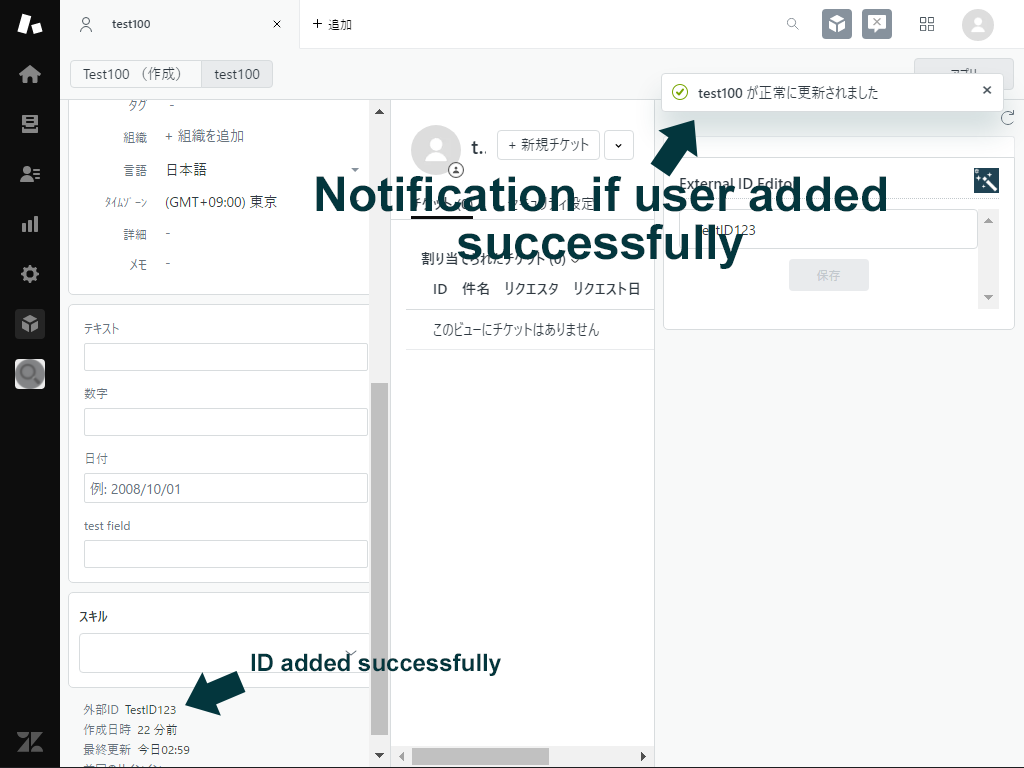1024x768 pixels.
Task: Click the magic wand icon in External ID Editor
Action: (x=986, y=182)
